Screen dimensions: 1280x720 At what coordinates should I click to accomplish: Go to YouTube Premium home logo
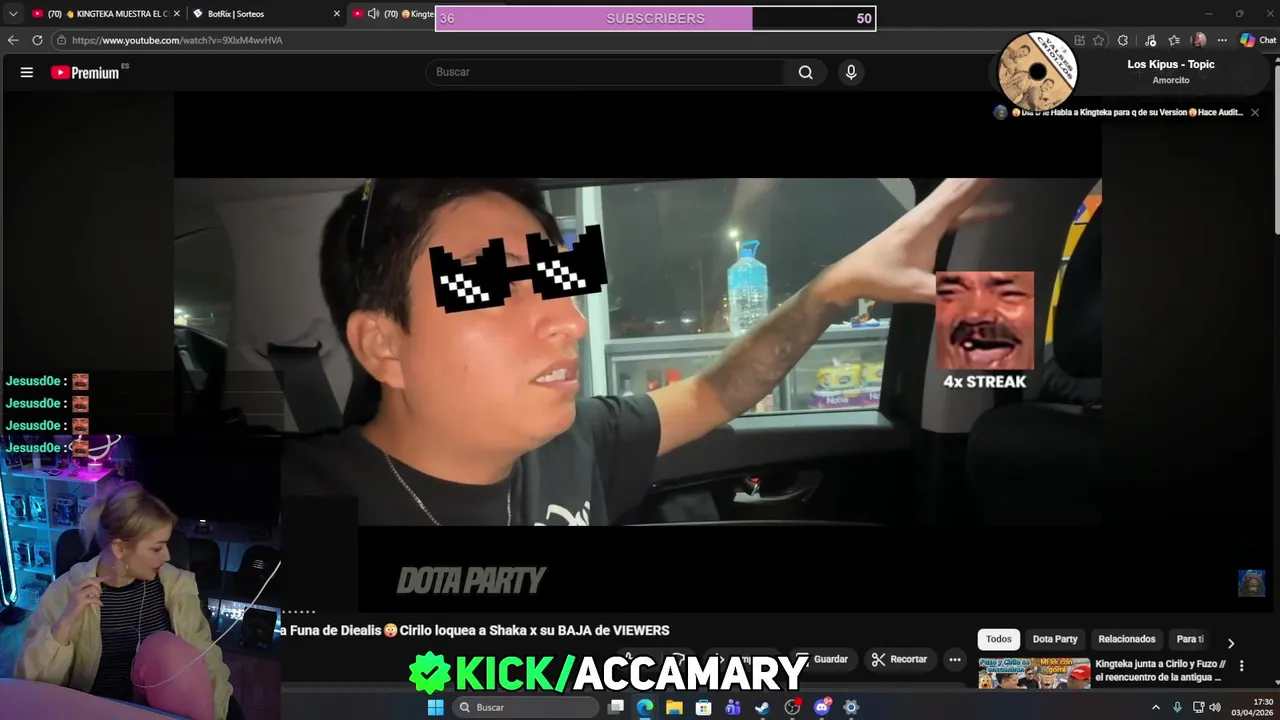[86, 72]
